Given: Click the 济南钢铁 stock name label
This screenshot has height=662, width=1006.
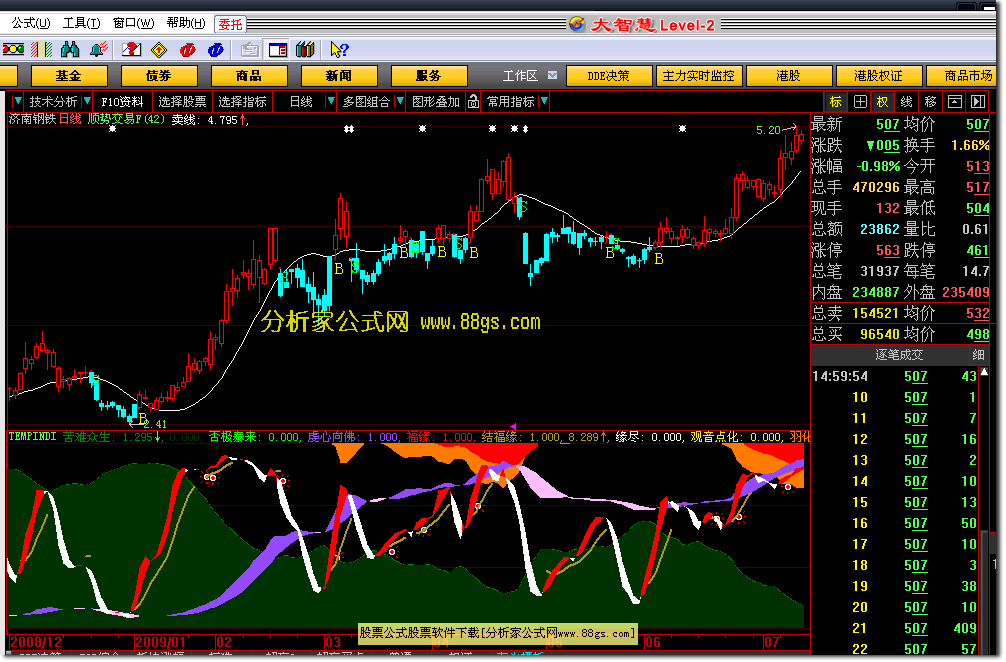Looking at the screenshot, I should pos(33,119).
